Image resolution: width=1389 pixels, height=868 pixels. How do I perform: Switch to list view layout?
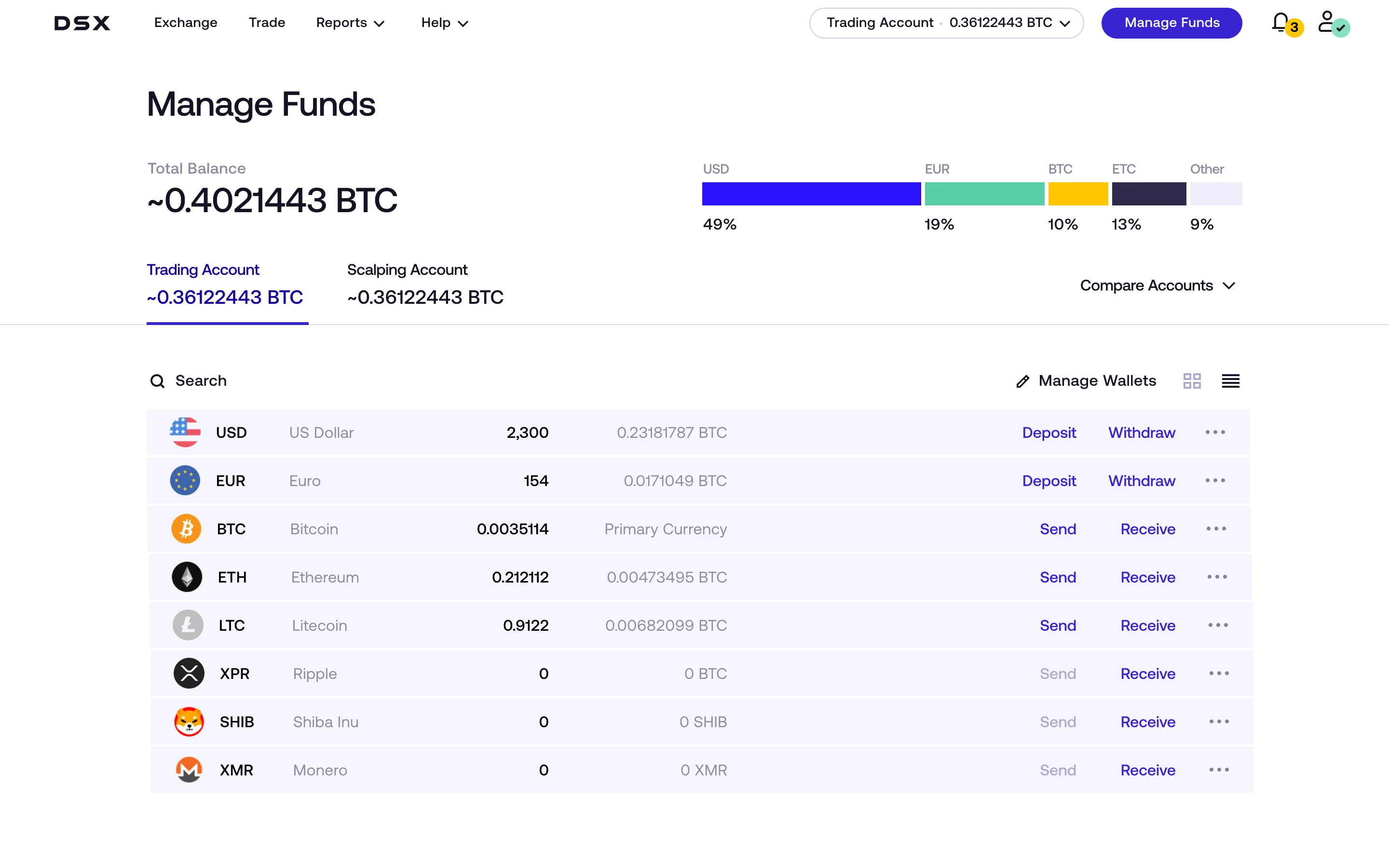[1231, 380]
